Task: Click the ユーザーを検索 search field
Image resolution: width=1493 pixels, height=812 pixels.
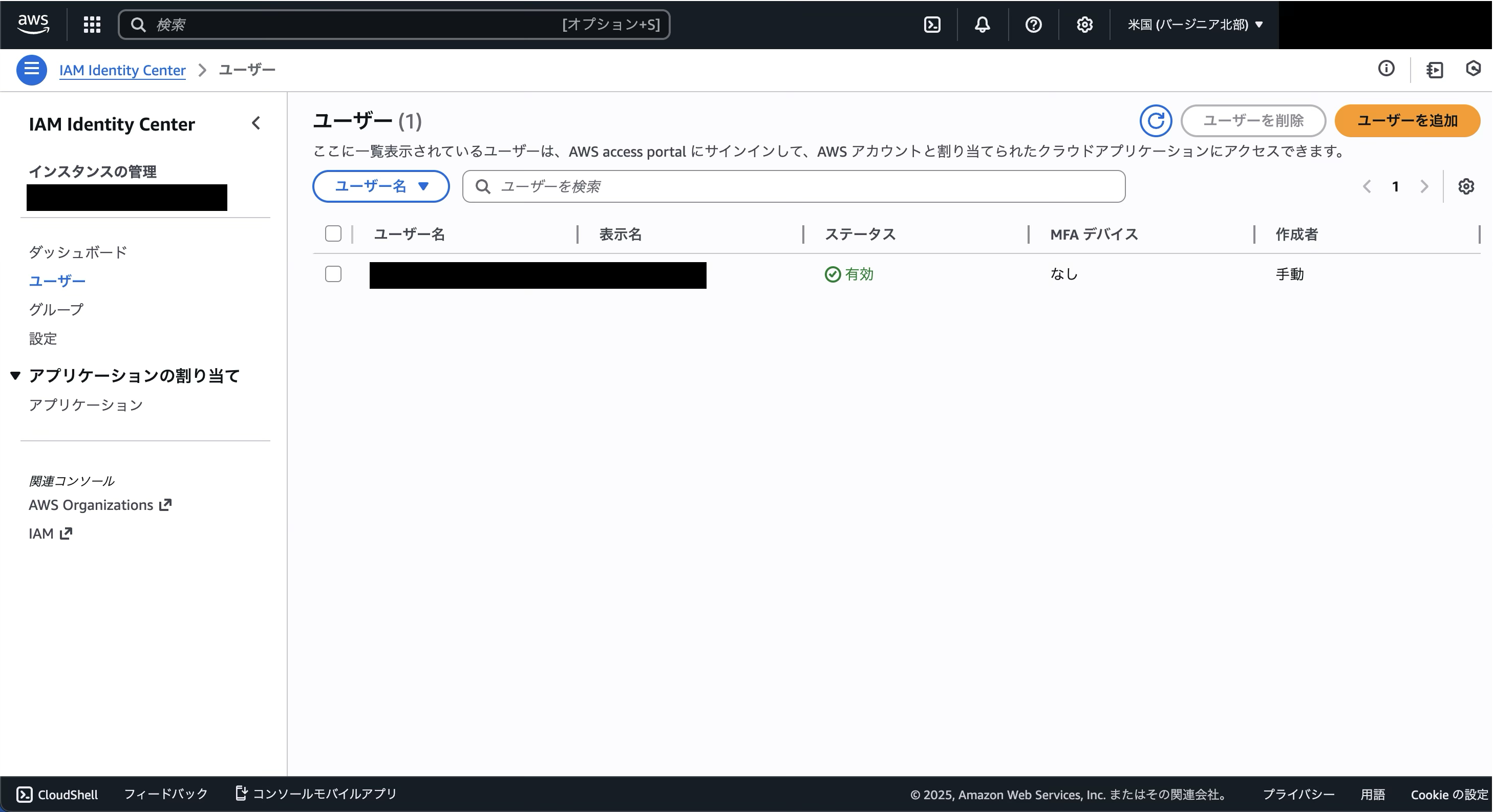Action: (794, 186)
